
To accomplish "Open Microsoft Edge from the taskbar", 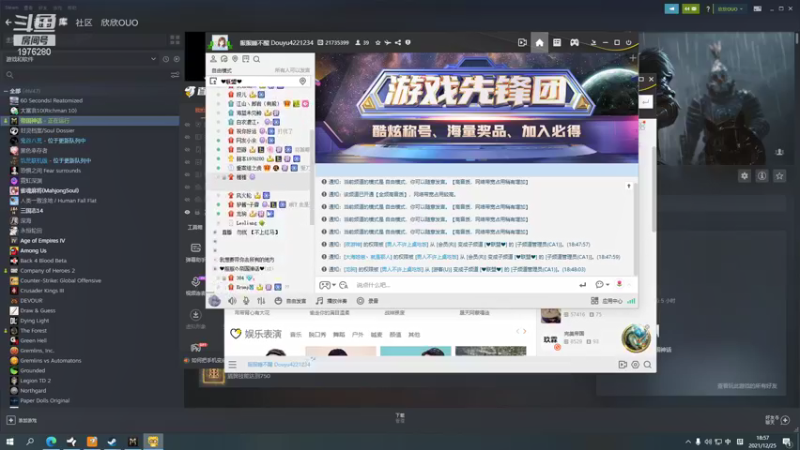I will 51,441.
